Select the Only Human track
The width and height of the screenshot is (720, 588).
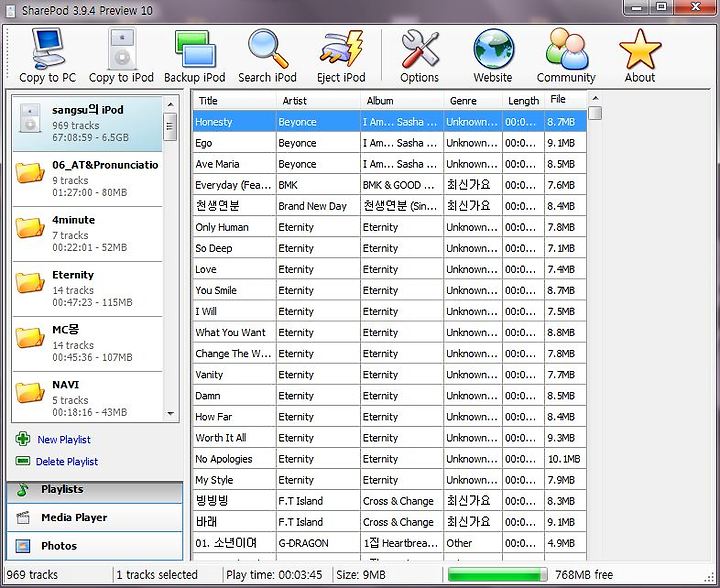(390, 227)
